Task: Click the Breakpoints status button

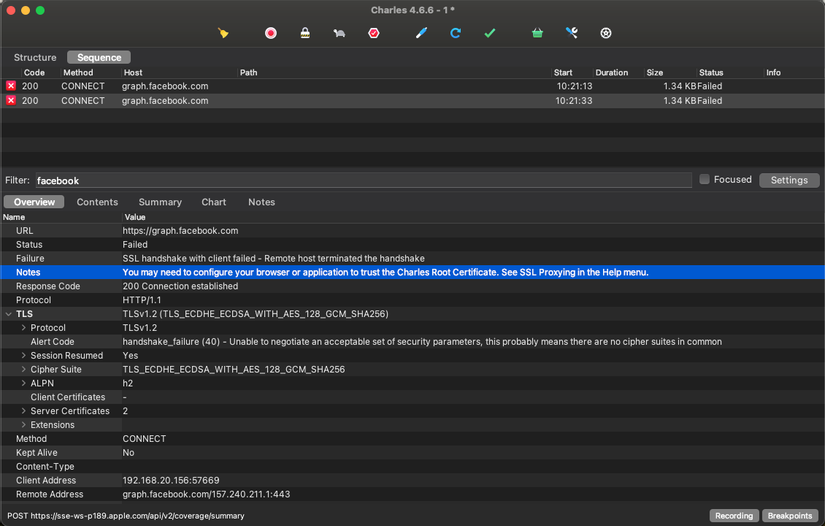Action: point(790,515)
